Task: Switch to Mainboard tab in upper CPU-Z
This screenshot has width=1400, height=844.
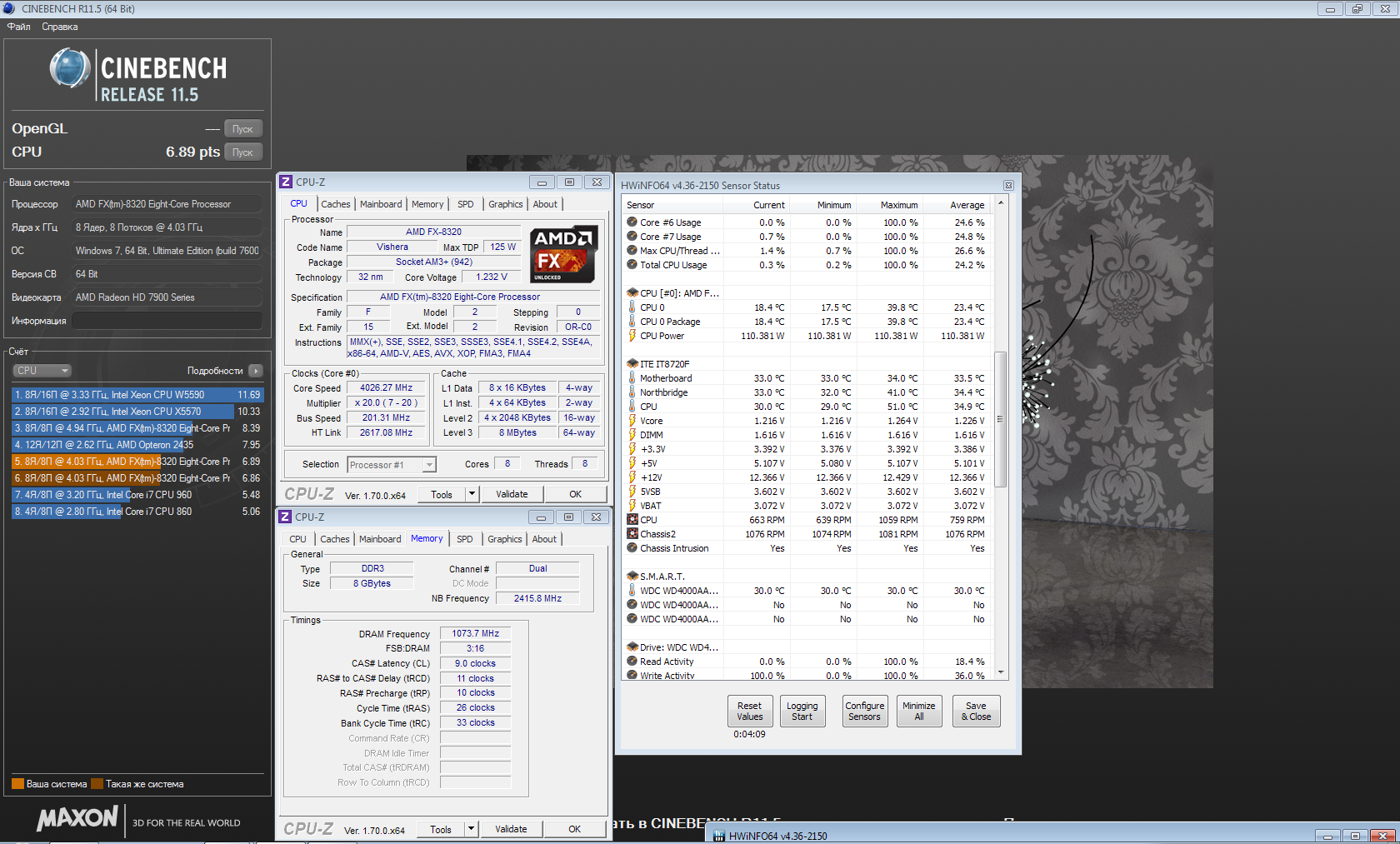Action: click(x=381, y=204)
